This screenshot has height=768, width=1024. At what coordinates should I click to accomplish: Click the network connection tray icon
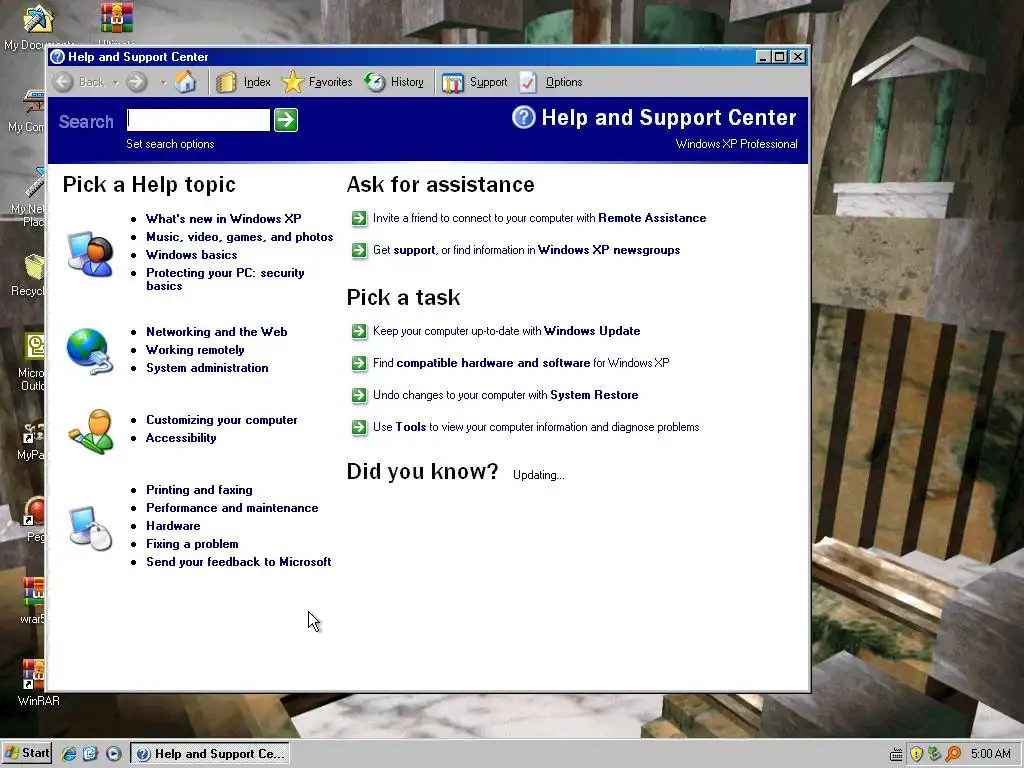[935, 754]
